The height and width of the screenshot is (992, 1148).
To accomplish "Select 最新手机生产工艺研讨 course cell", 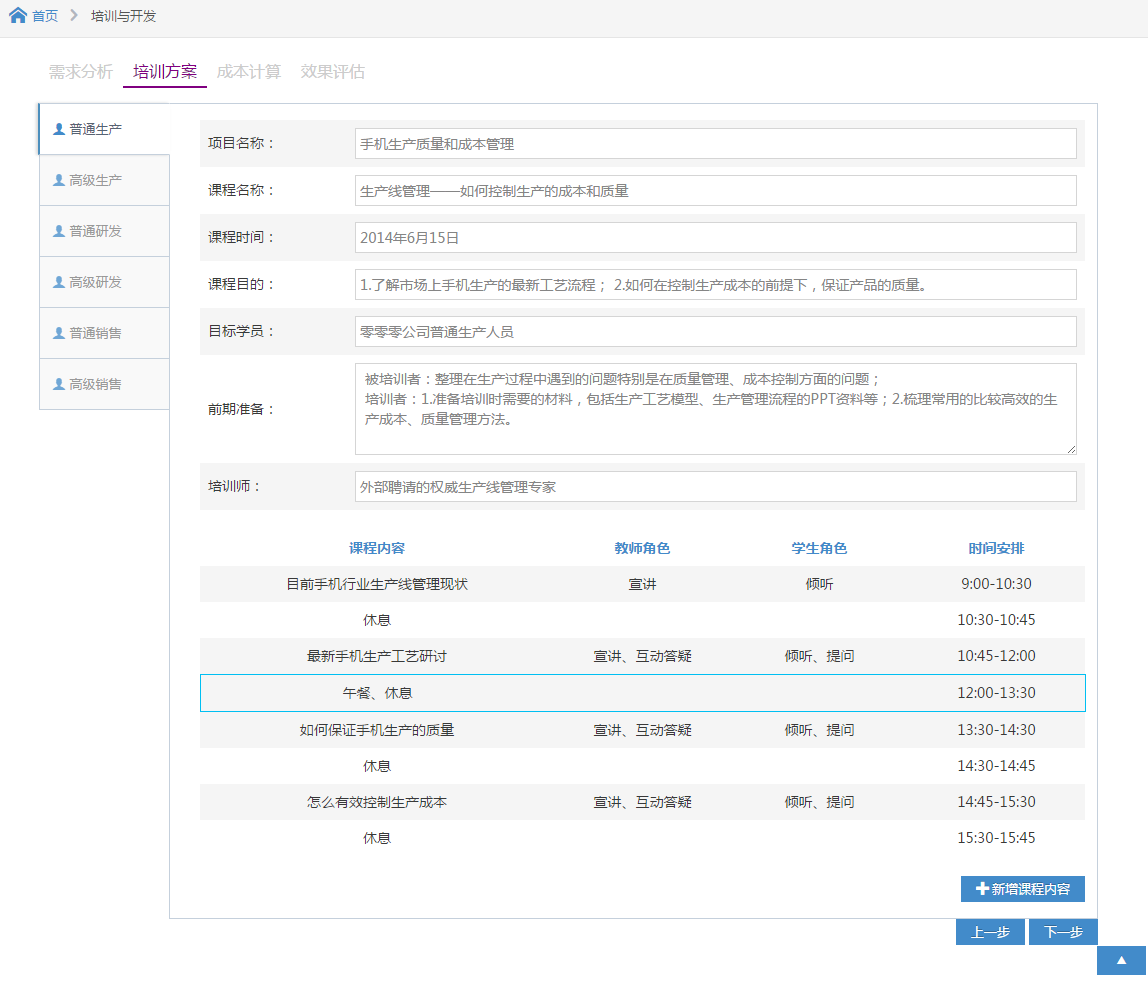I will 377,656.
